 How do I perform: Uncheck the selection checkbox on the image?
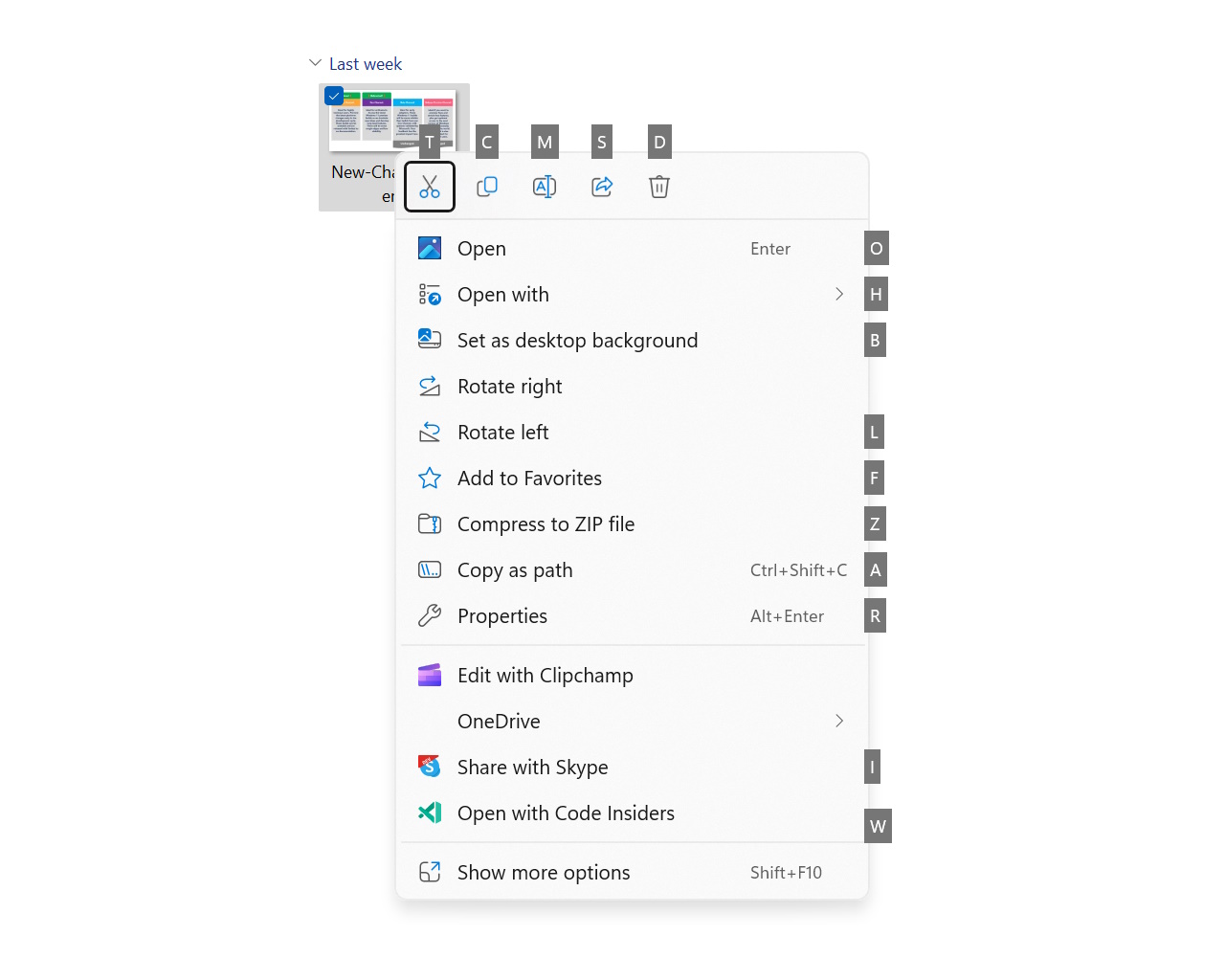click(x=334, y=96)
